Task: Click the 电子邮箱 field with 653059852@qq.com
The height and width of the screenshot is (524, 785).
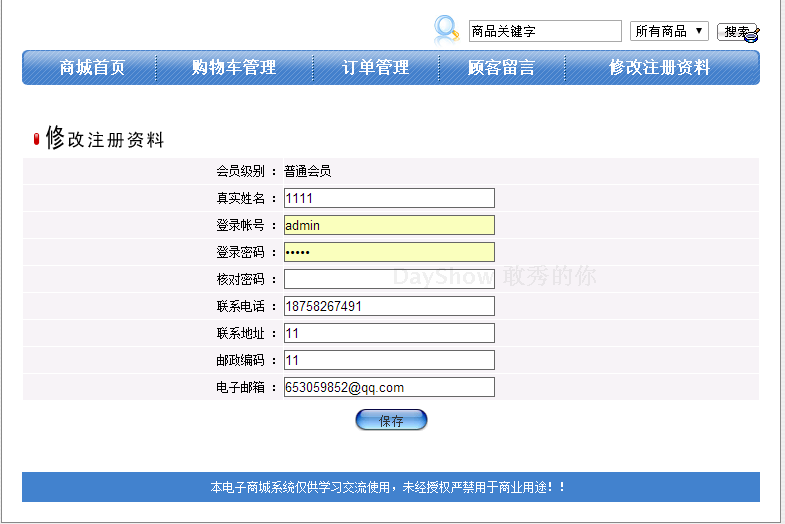Action: 389,387
